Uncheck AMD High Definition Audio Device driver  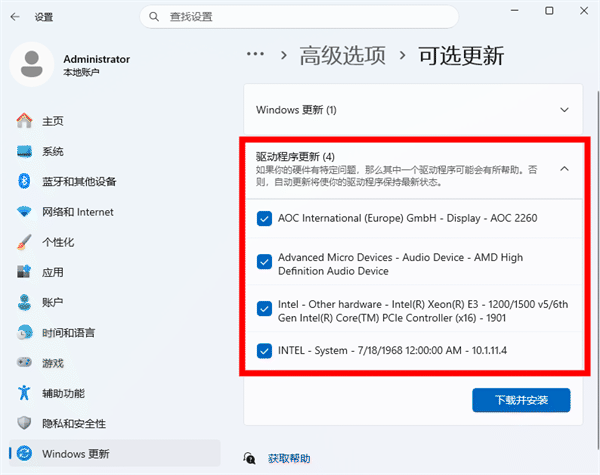[264, 262]
